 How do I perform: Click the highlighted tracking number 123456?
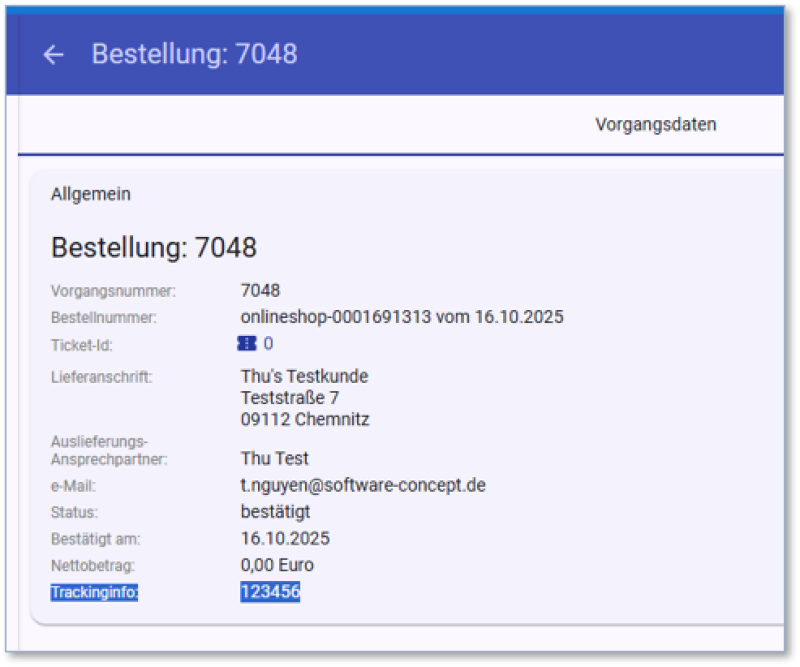[270, 592]
